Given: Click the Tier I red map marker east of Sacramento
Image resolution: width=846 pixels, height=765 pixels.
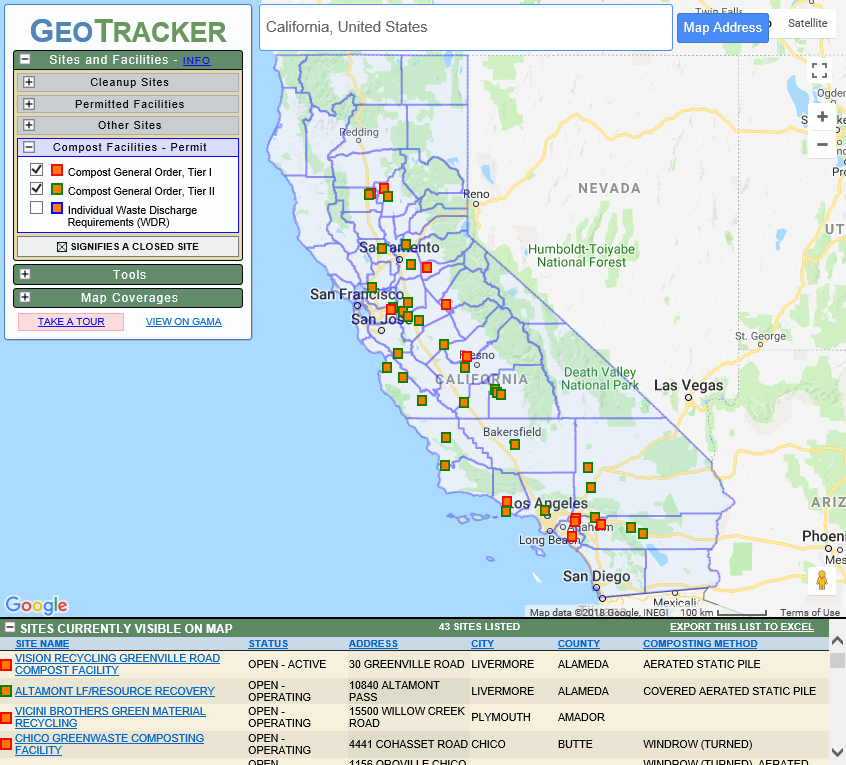Looking at the screenshot, I should tap(427, 267).
